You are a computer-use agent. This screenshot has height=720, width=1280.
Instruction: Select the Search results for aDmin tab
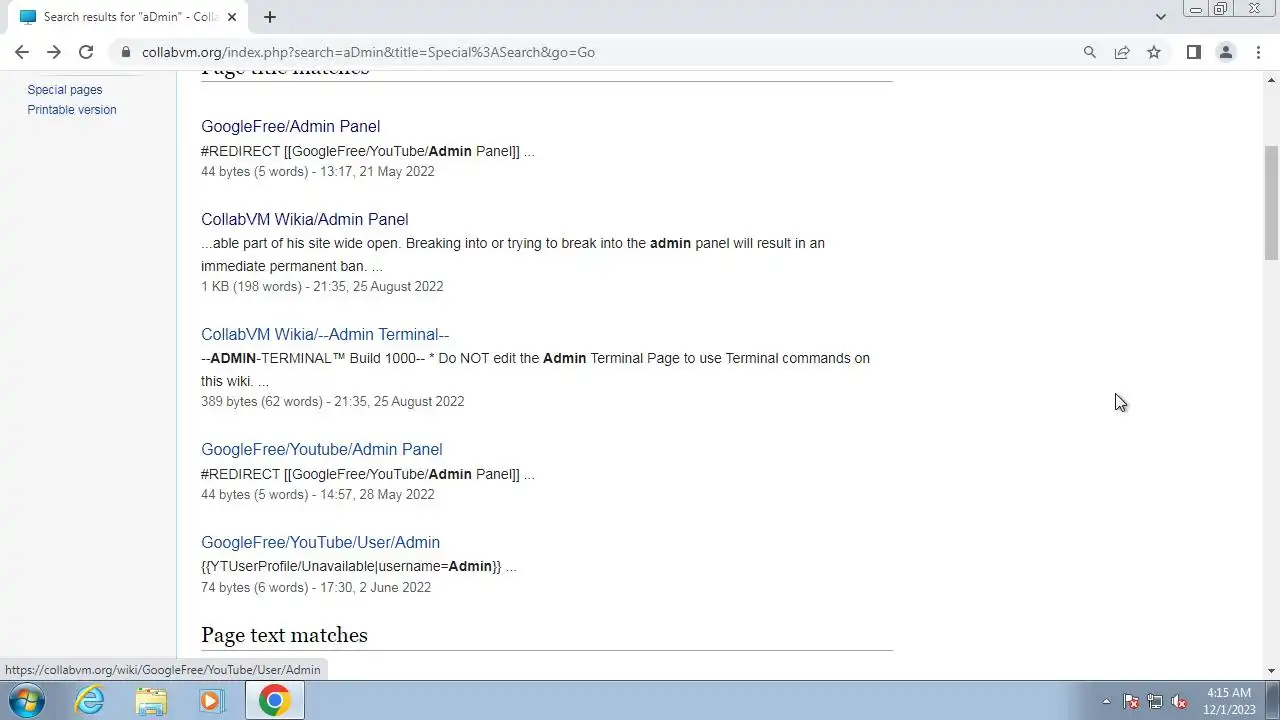tap(130, 17)
